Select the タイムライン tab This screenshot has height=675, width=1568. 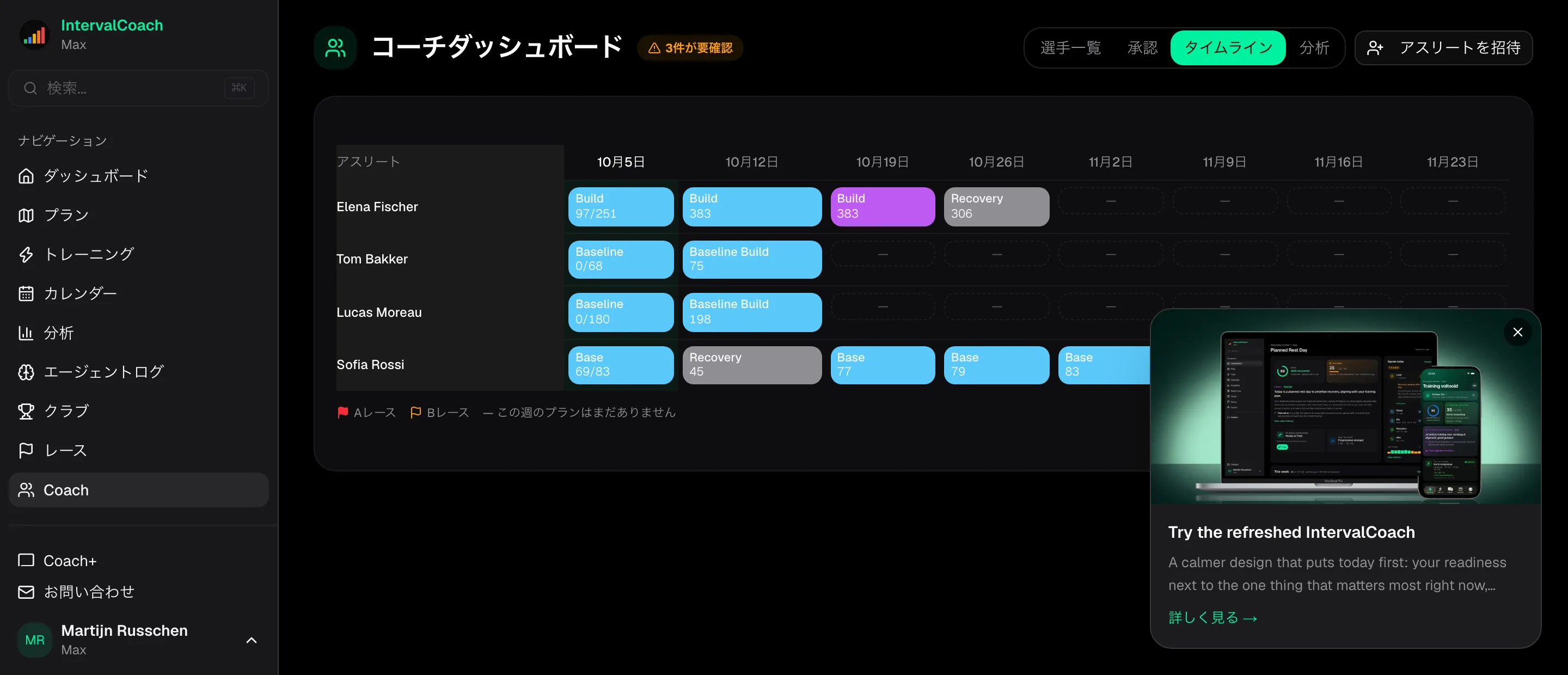[1228, 47]
